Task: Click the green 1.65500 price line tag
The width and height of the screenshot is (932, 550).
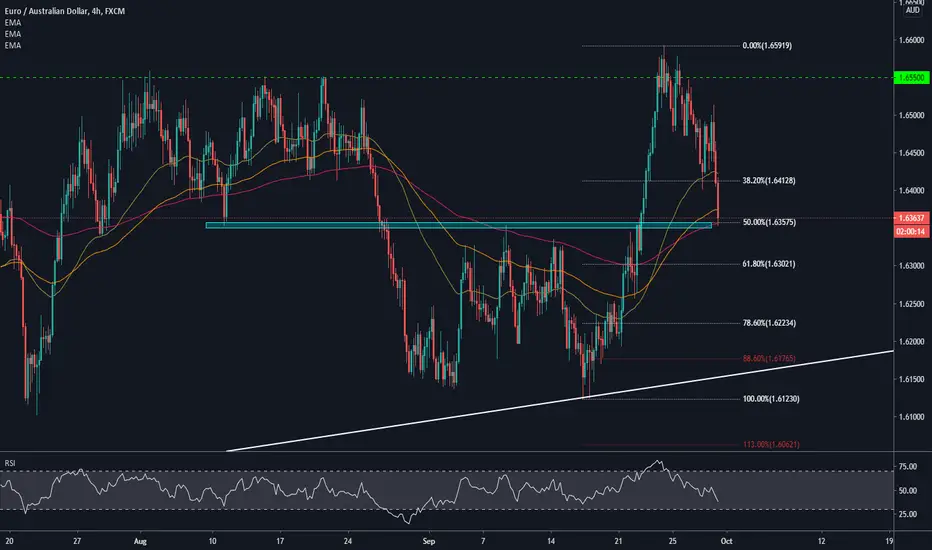Action: pyautogui.click(x=911, y=78)
